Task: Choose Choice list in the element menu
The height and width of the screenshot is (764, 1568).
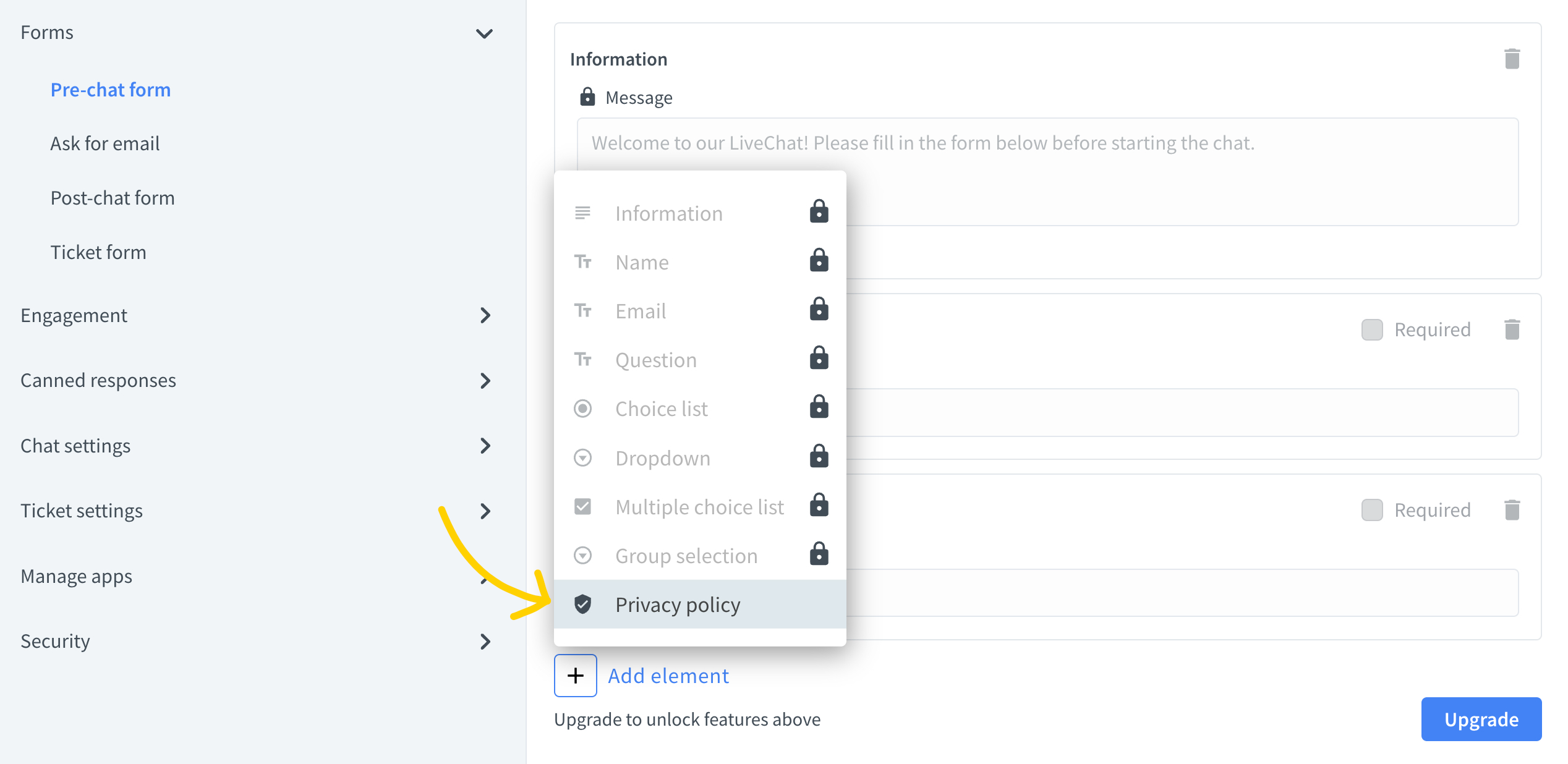Action: pos(700,409)
